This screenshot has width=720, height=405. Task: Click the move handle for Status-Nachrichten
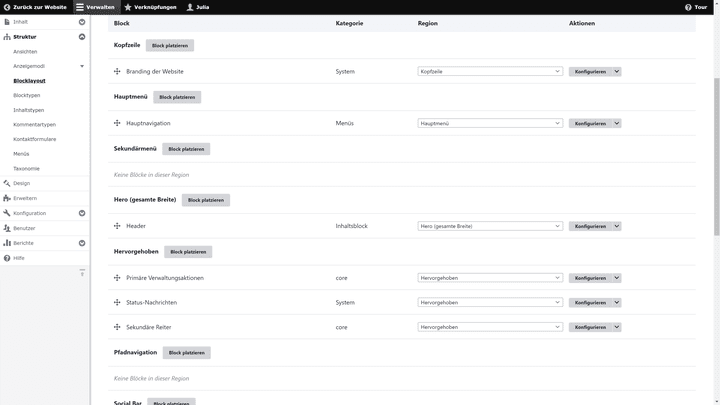117,302
